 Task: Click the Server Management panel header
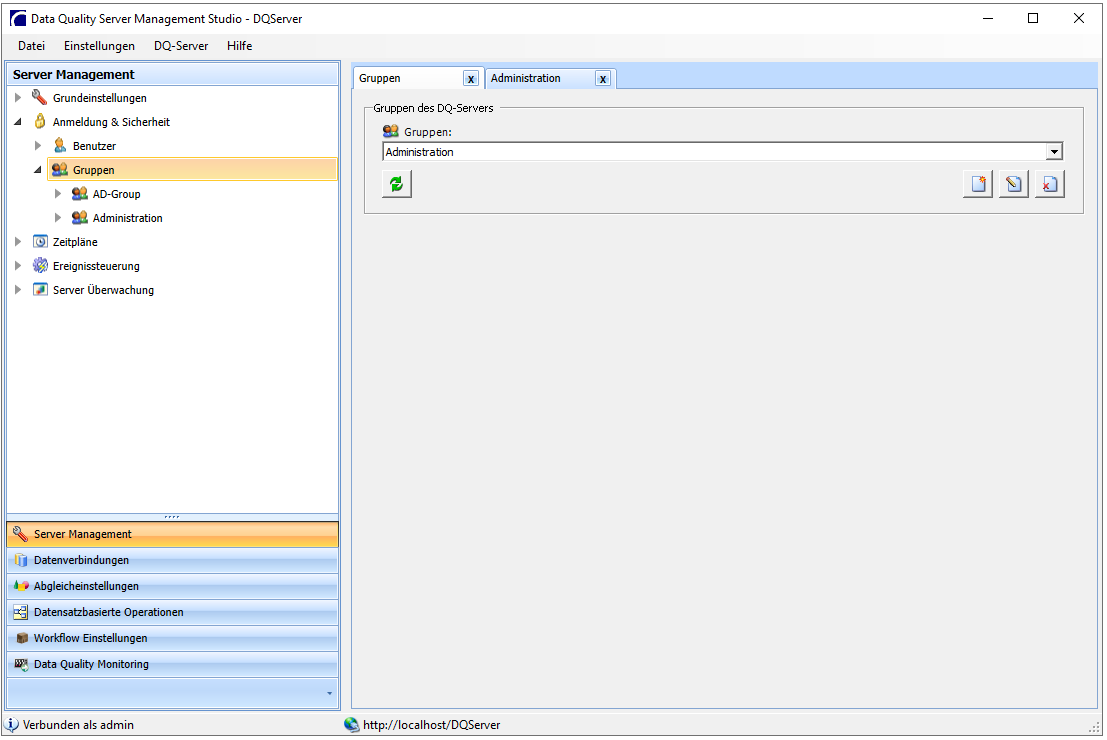point(172,74)
